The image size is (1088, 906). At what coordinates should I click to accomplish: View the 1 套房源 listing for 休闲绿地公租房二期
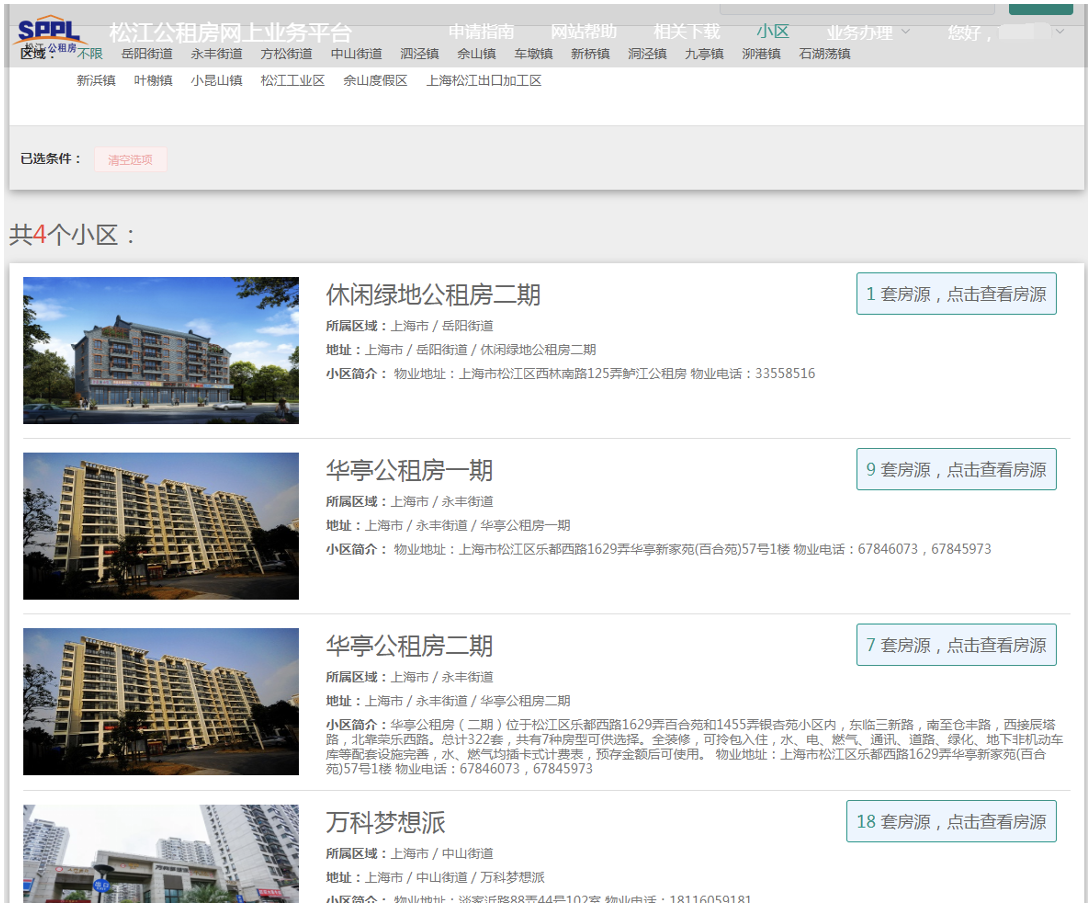[x=956, y=294]
